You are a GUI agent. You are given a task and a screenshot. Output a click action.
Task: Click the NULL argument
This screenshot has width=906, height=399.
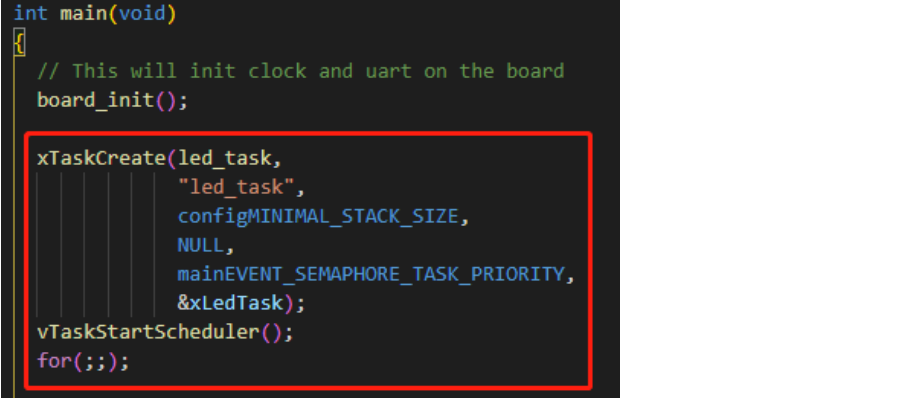200,245
